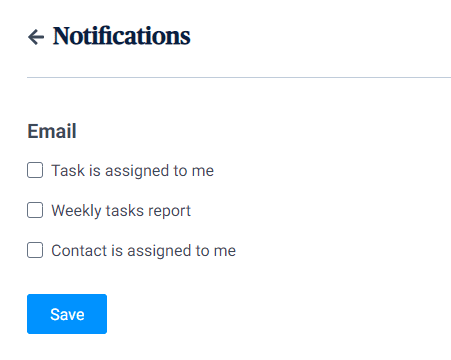Click the 'Task is assigned to me' label text
This screenshot has height=360, width=451.
(132, 171)
